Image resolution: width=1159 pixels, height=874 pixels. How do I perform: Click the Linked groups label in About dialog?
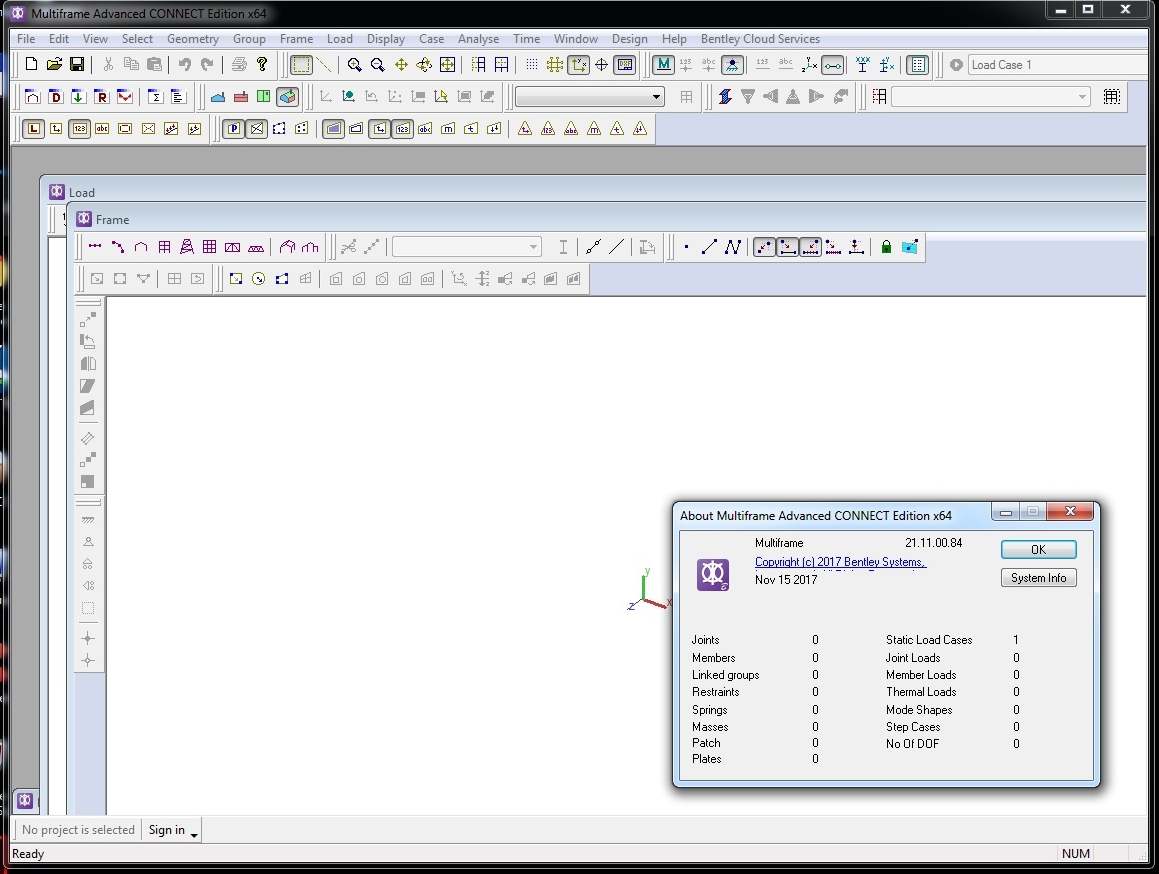click(x=725, y=674)
